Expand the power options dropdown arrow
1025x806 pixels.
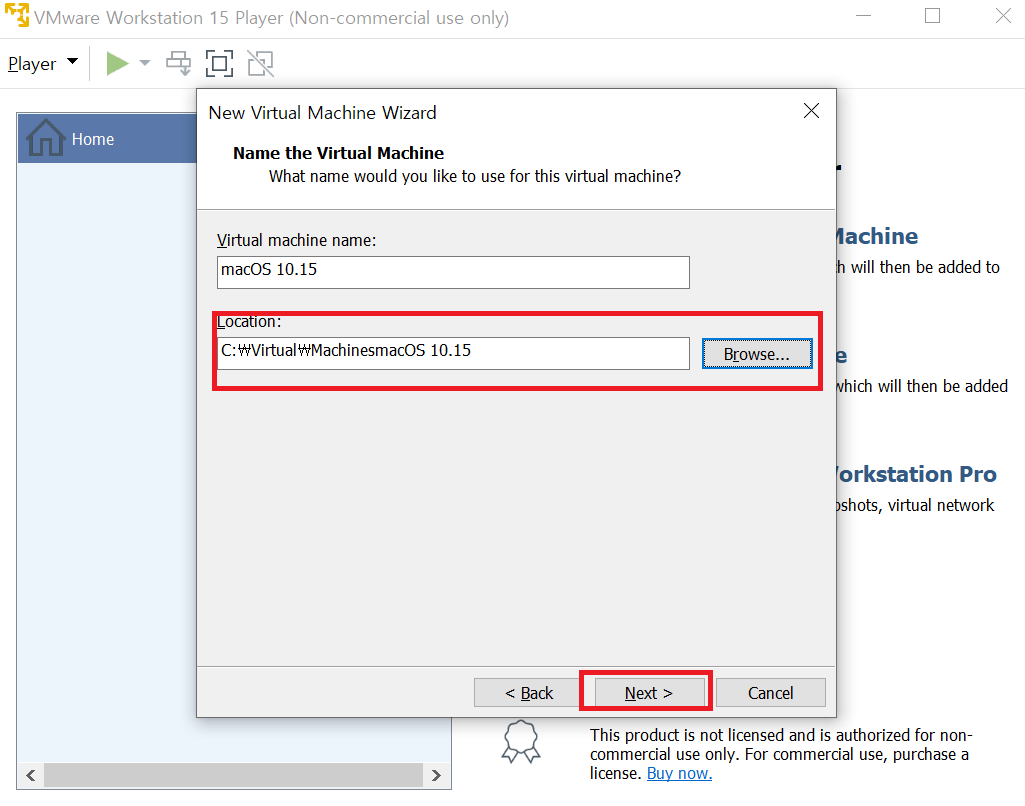[145, 64]
